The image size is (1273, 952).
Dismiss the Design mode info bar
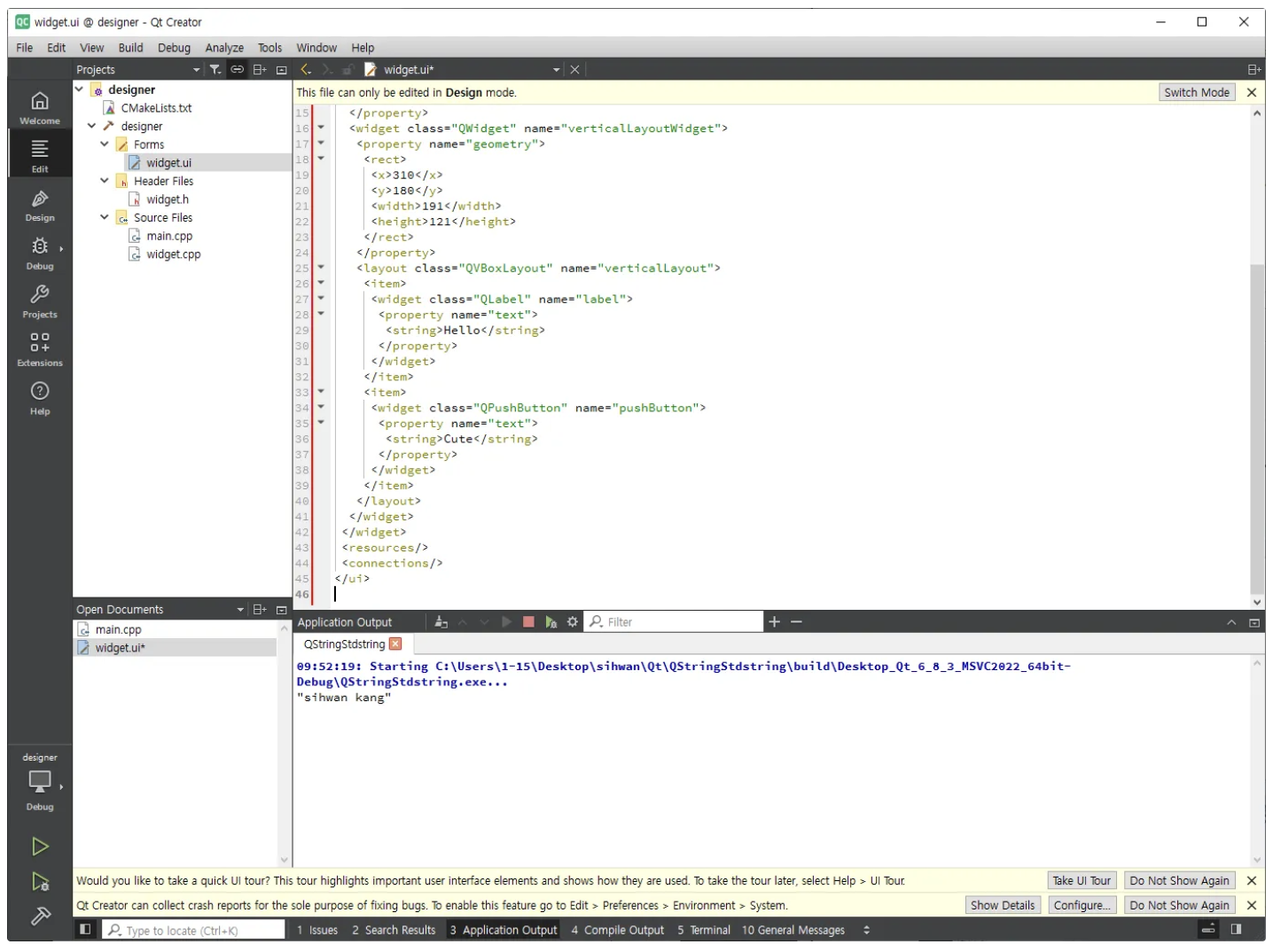[1252, 92]
